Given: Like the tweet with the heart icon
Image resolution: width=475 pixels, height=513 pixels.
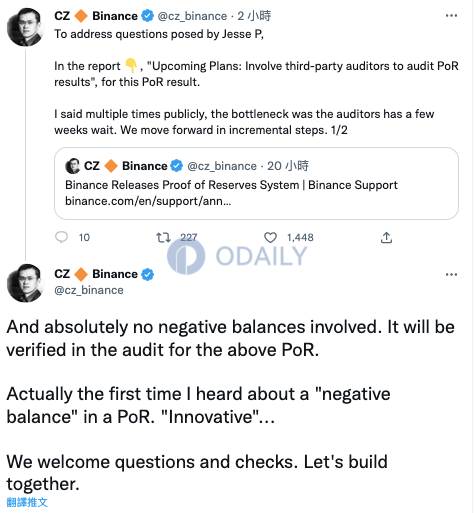Looking at the screenshot, I should tap(270, 238).
